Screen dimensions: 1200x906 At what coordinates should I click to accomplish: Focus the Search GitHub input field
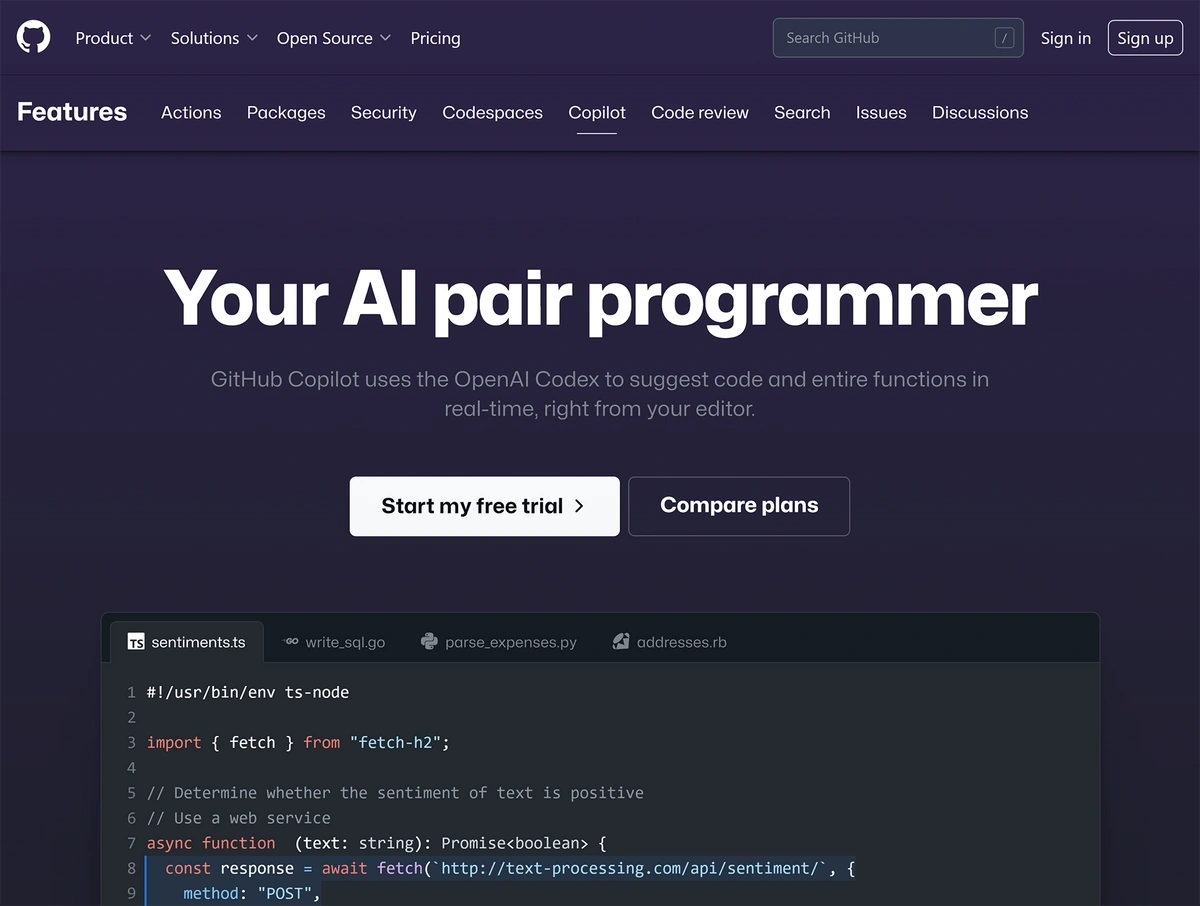pyautogui.click(x=885, y=38)
